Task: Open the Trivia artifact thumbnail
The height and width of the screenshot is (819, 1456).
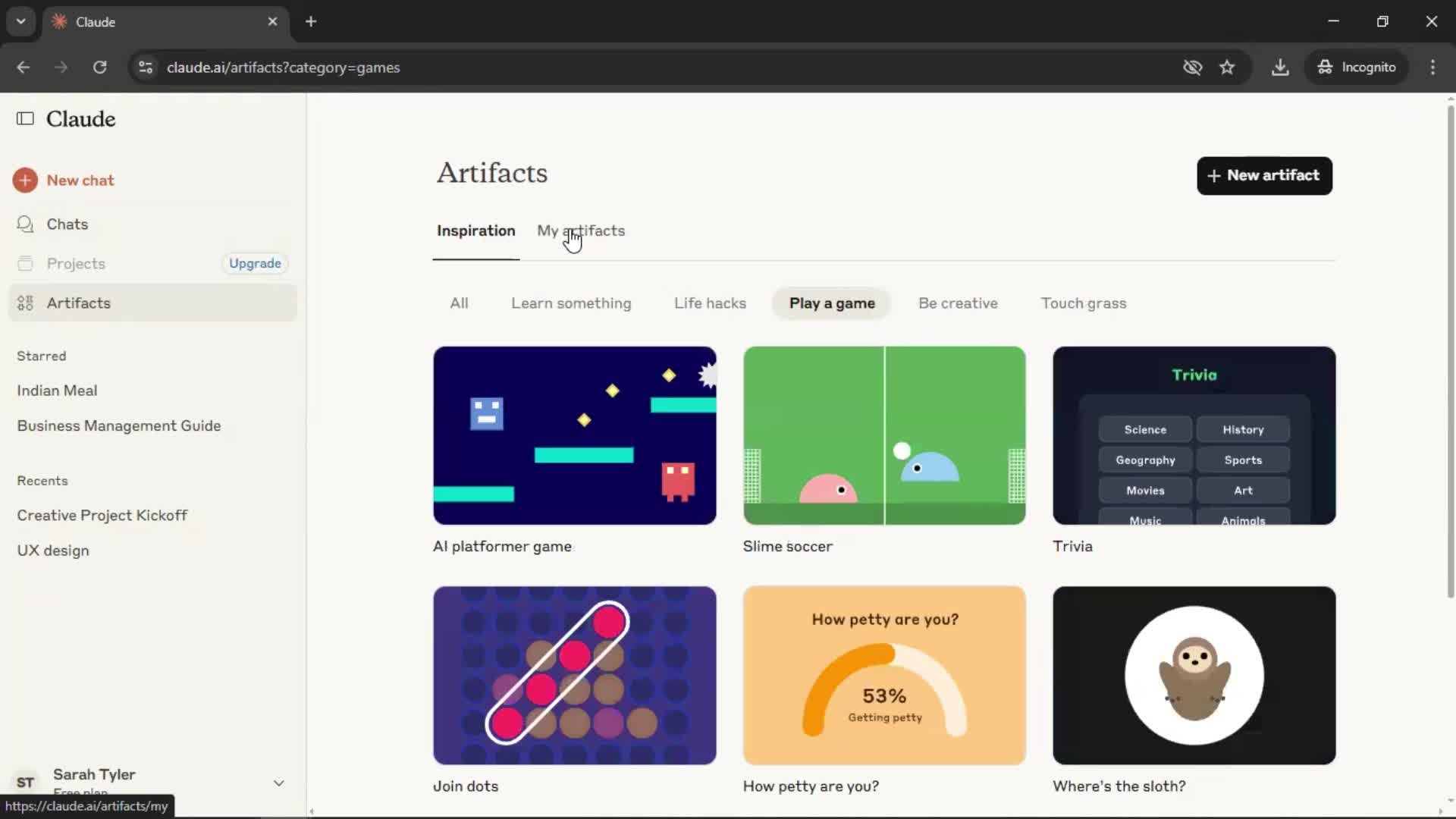Action: pos(1194,435)
